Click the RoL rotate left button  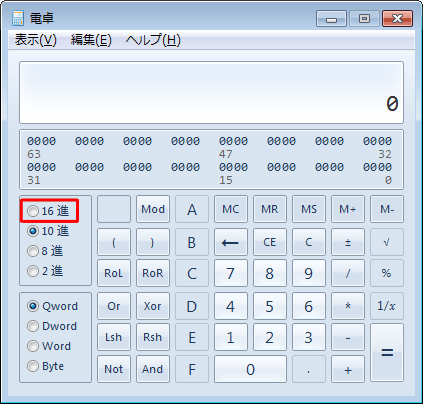114,273
